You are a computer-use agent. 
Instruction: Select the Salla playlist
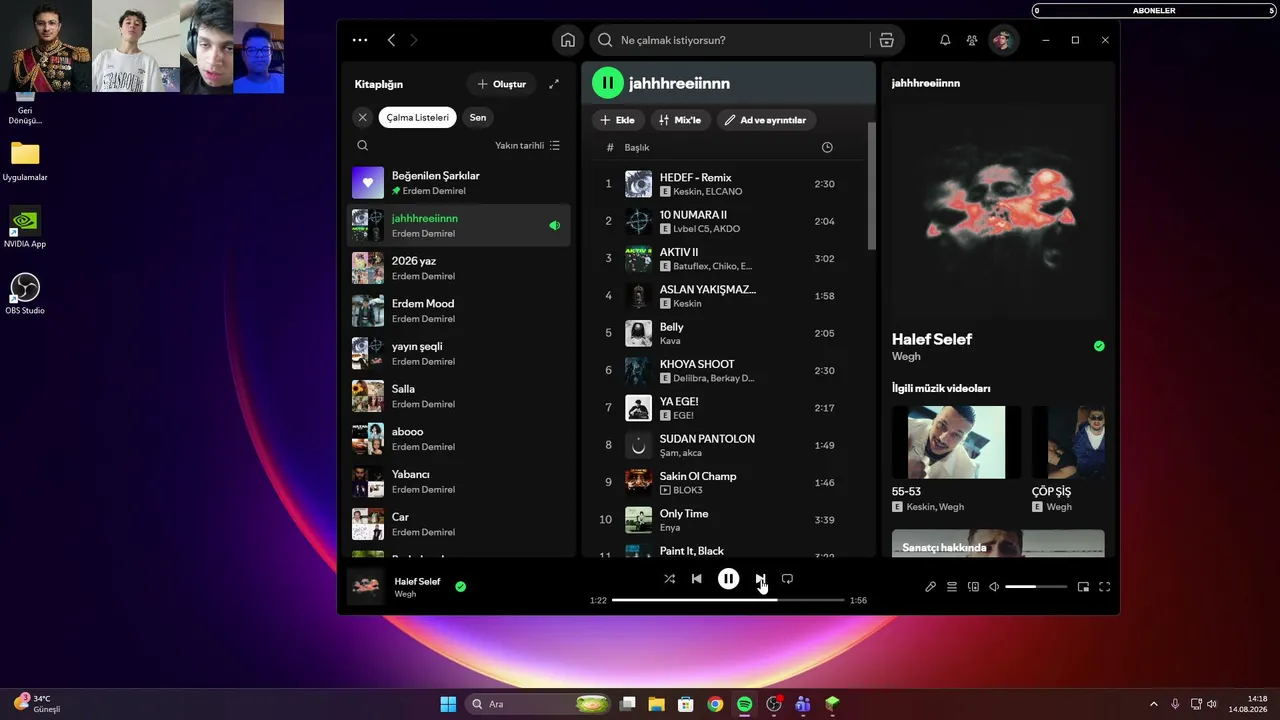pyautogui.click(x=459, y=396)
